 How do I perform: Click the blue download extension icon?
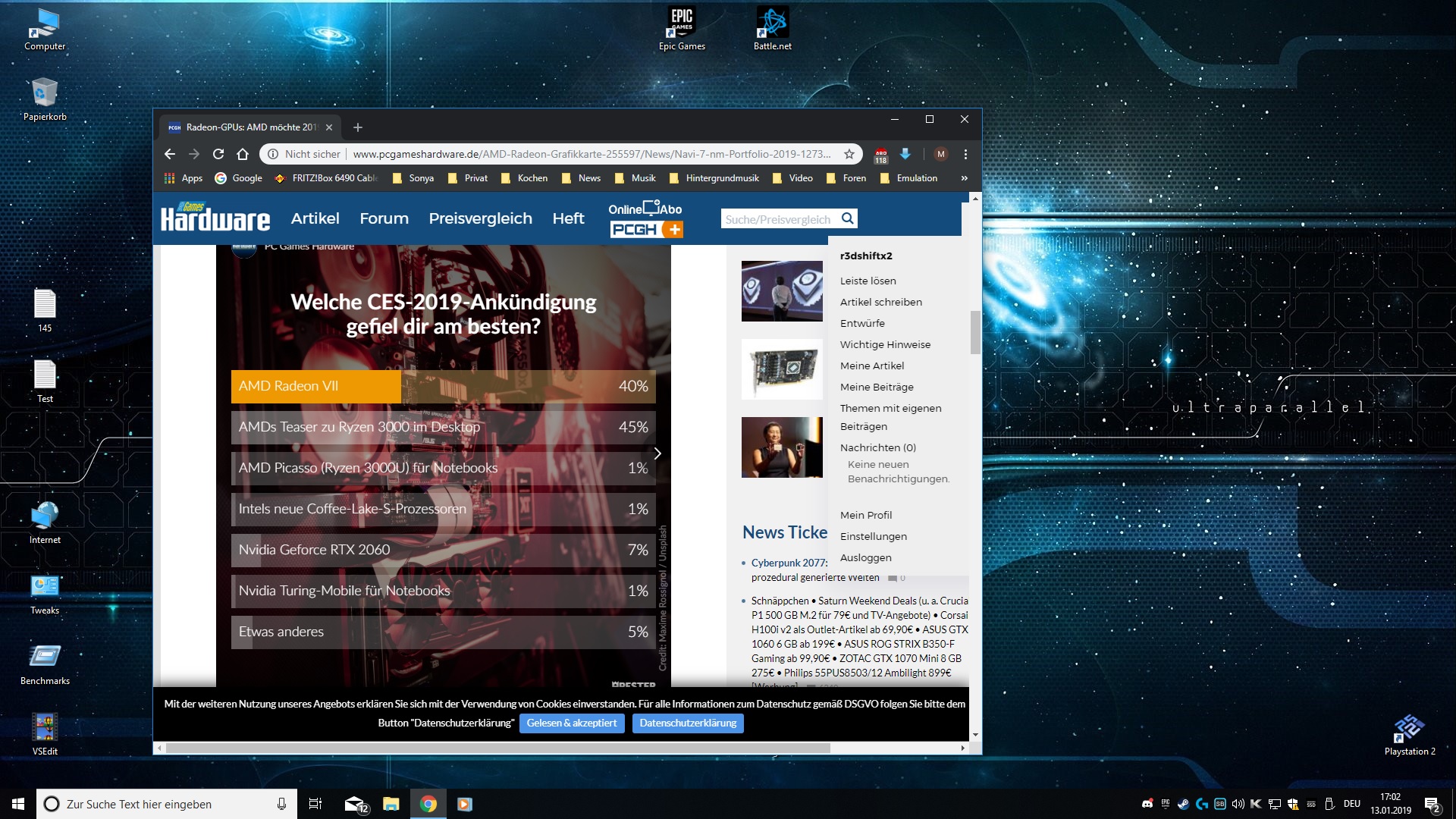pos(905,154)
